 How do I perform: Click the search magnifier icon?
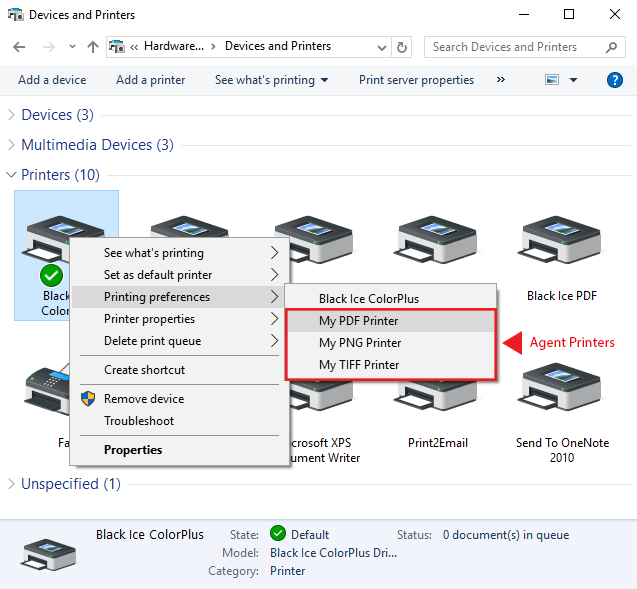[x=610, y=47]
